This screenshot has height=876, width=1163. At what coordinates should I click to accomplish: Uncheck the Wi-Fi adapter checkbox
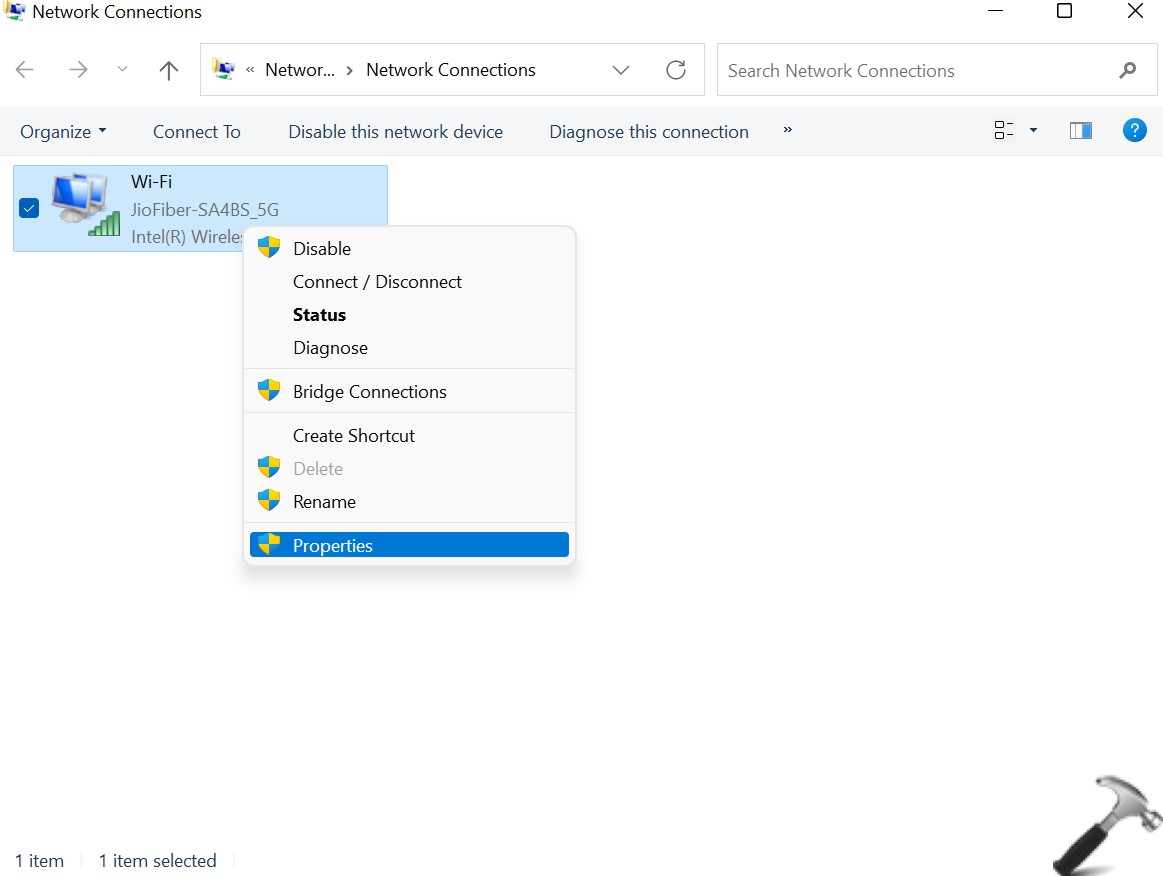click(x=29, y=208)
